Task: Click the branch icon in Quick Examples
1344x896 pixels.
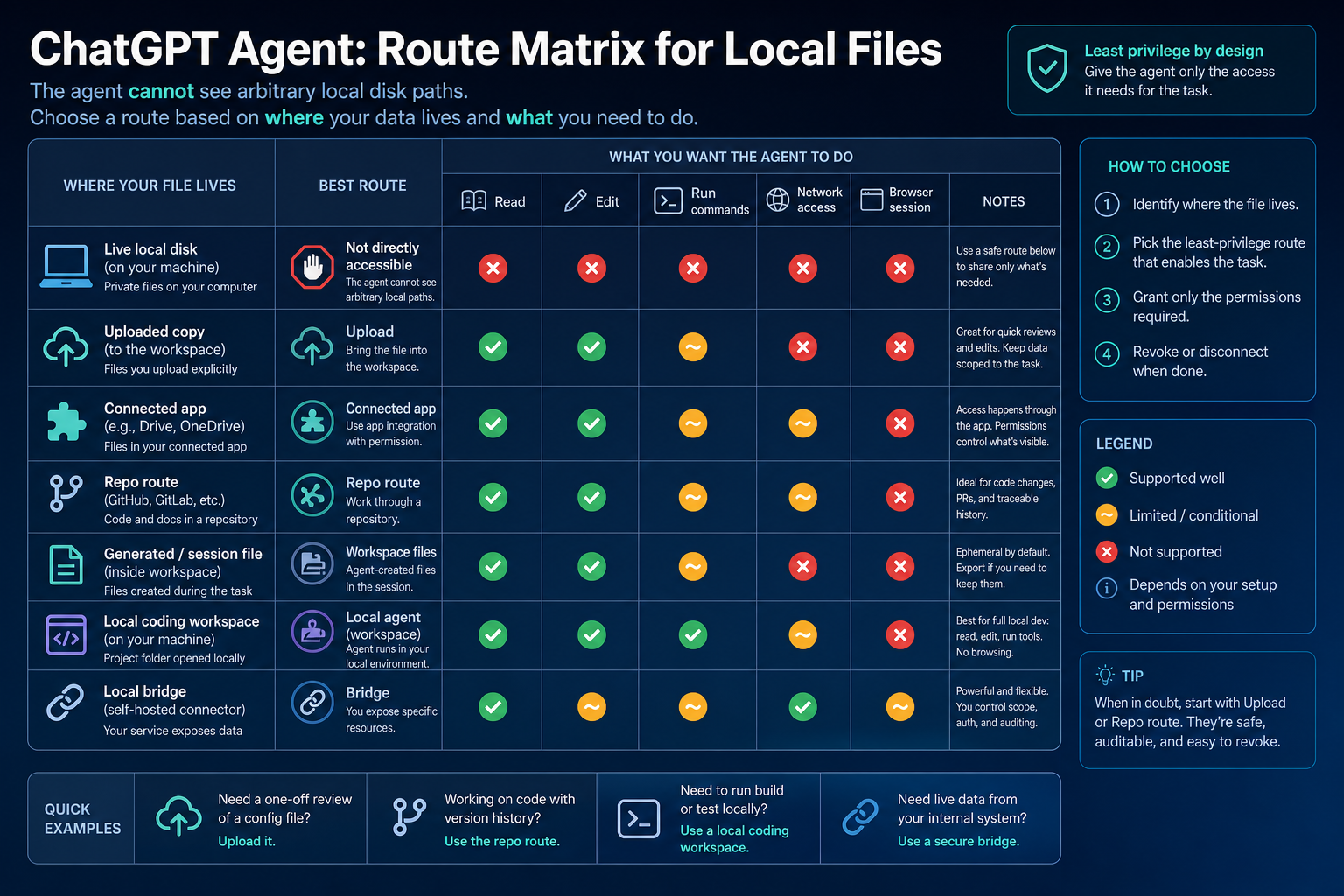Action: [409, 816]
